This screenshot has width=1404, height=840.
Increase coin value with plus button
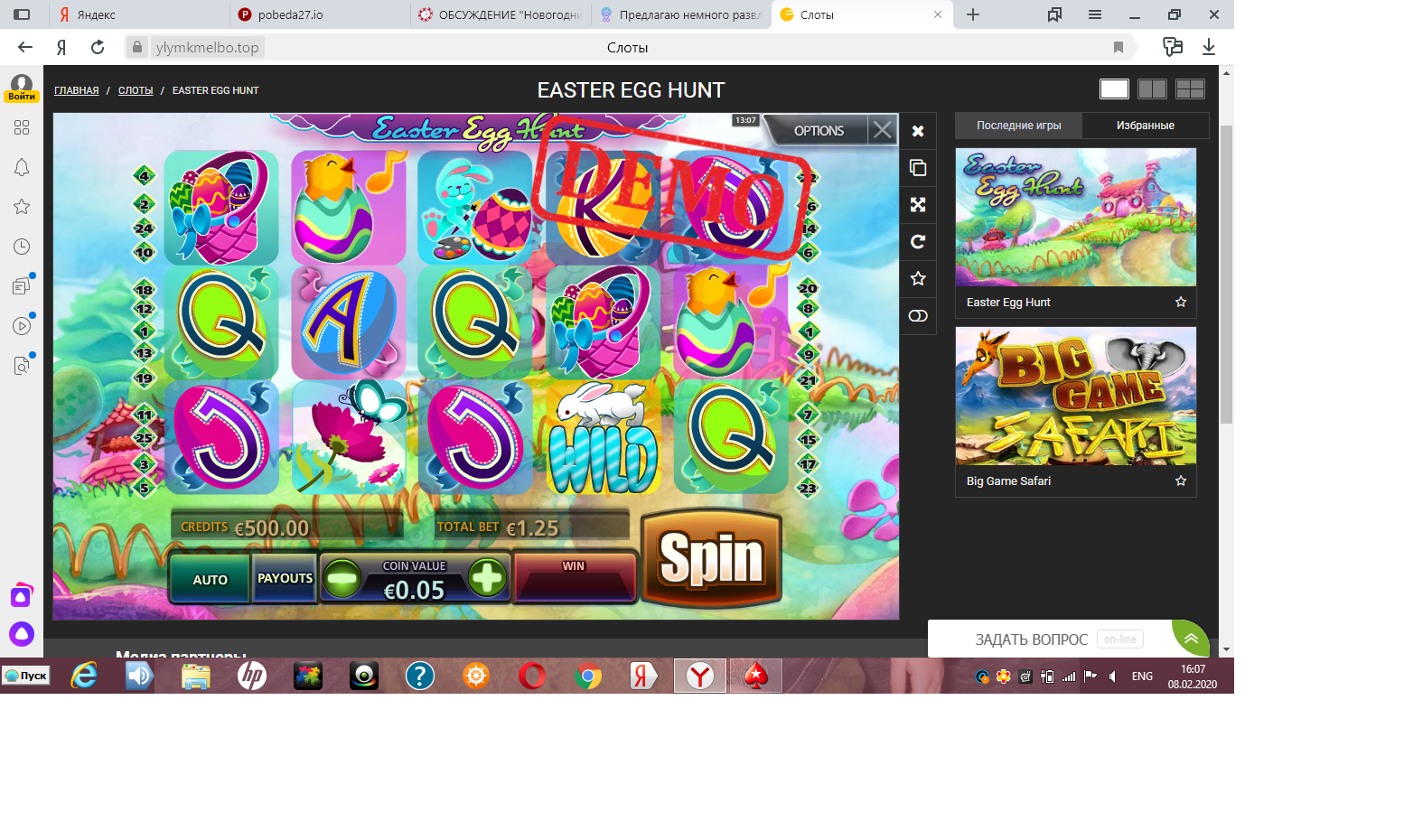487,578
